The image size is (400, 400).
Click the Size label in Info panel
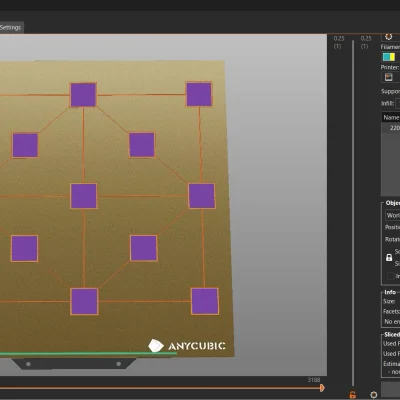(x=389, y=301)
